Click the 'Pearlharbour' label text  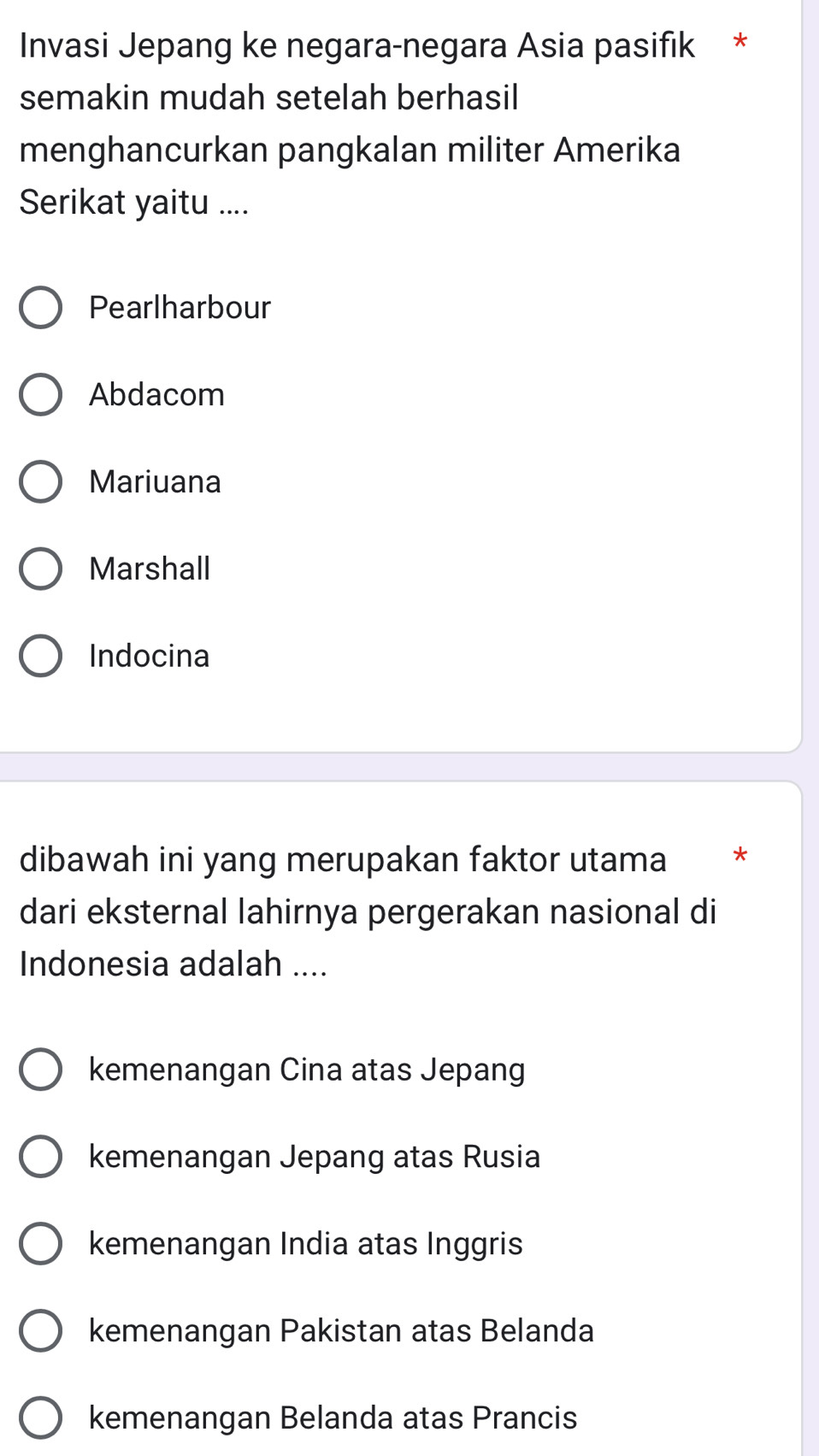pos(180,308)
